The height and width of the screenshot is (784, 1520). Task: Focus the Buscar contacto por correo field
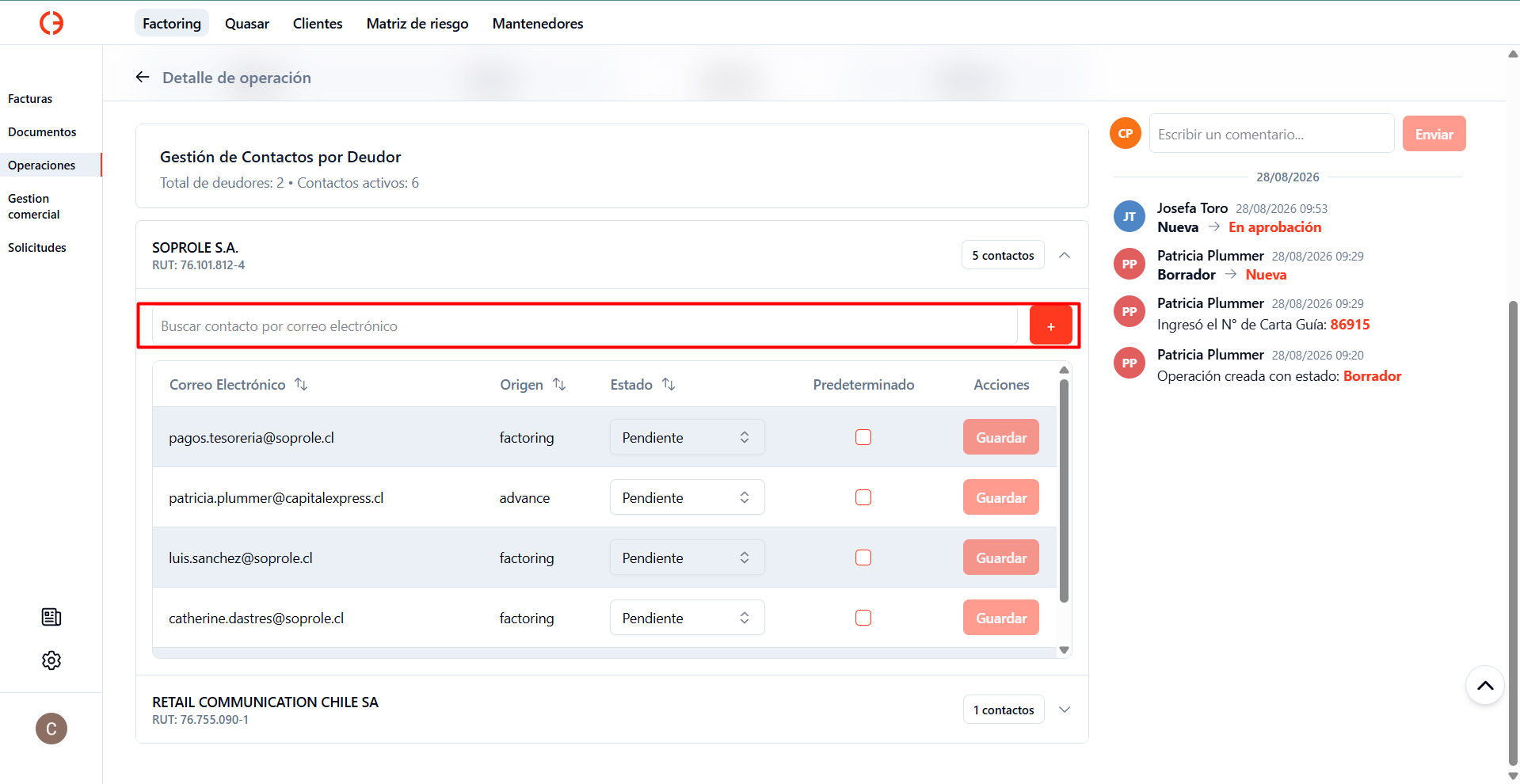(x=585, y=325)
